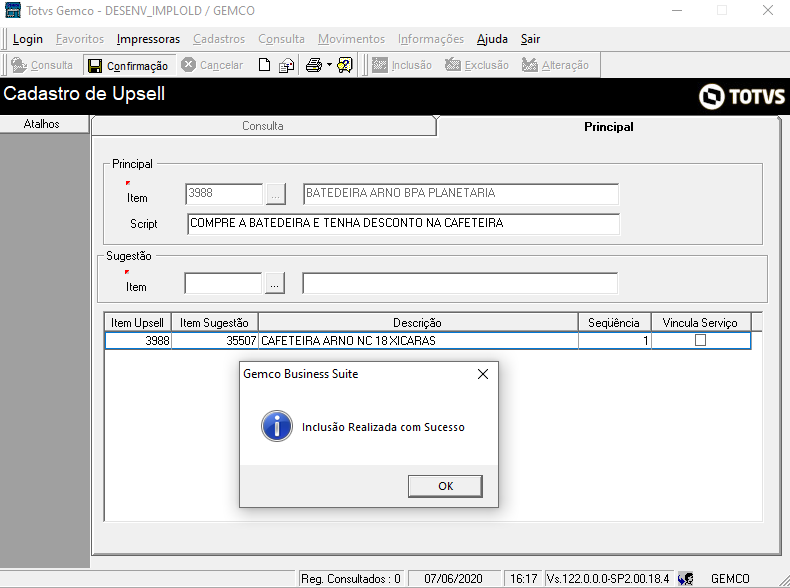Open the Cadastros menu
Image resolution: width=790 pixels, height=588 pixels.
219,39
